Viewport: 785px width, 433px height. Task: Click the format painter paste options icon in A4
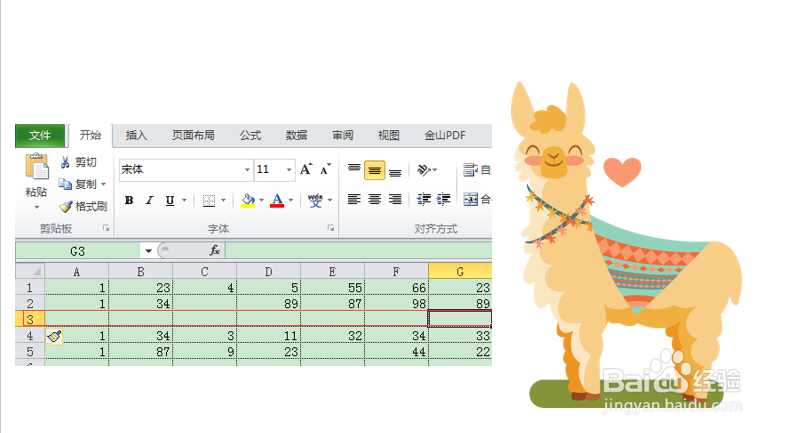(x=55, y=336)
